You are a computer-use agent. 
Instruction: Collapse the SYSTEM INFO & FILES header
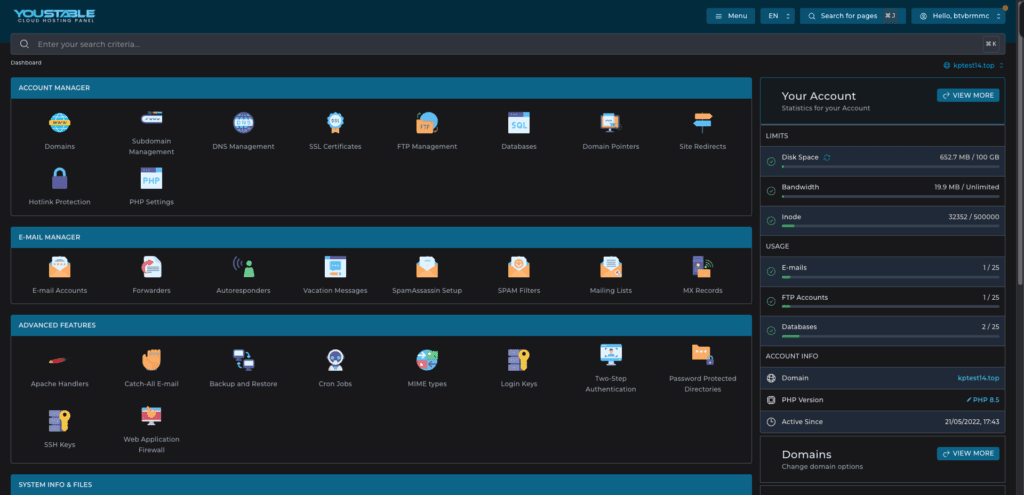381,485
